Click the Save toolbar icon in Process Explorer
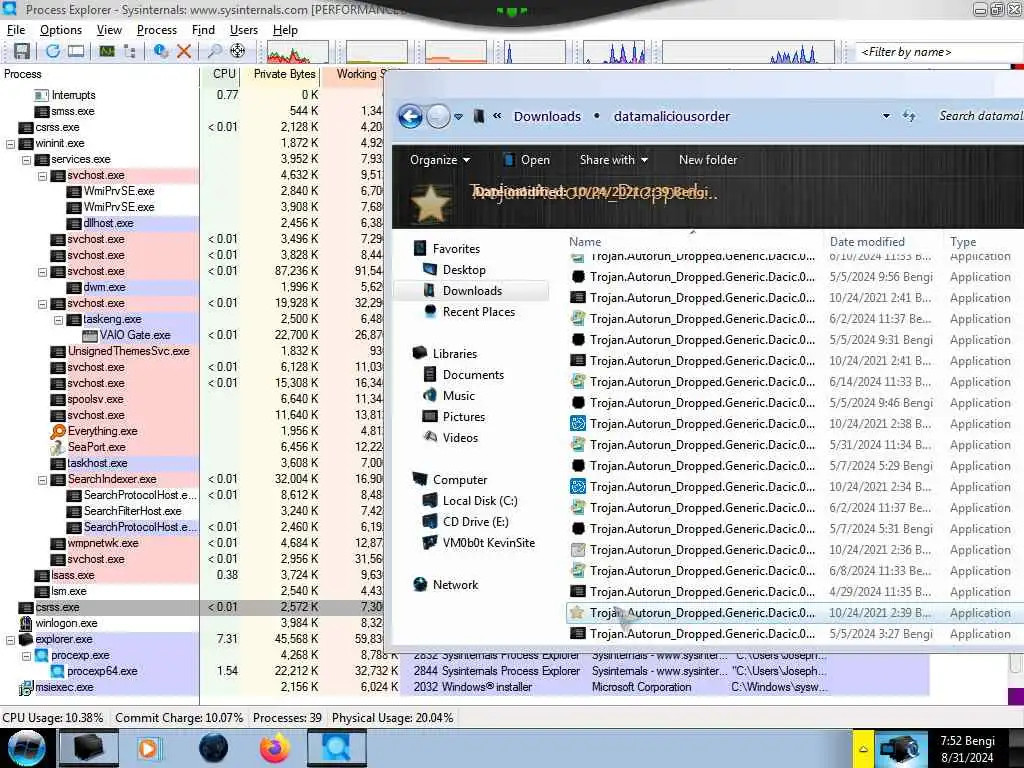The height and width of the screenshot is (768, 1024). [22, 51]
